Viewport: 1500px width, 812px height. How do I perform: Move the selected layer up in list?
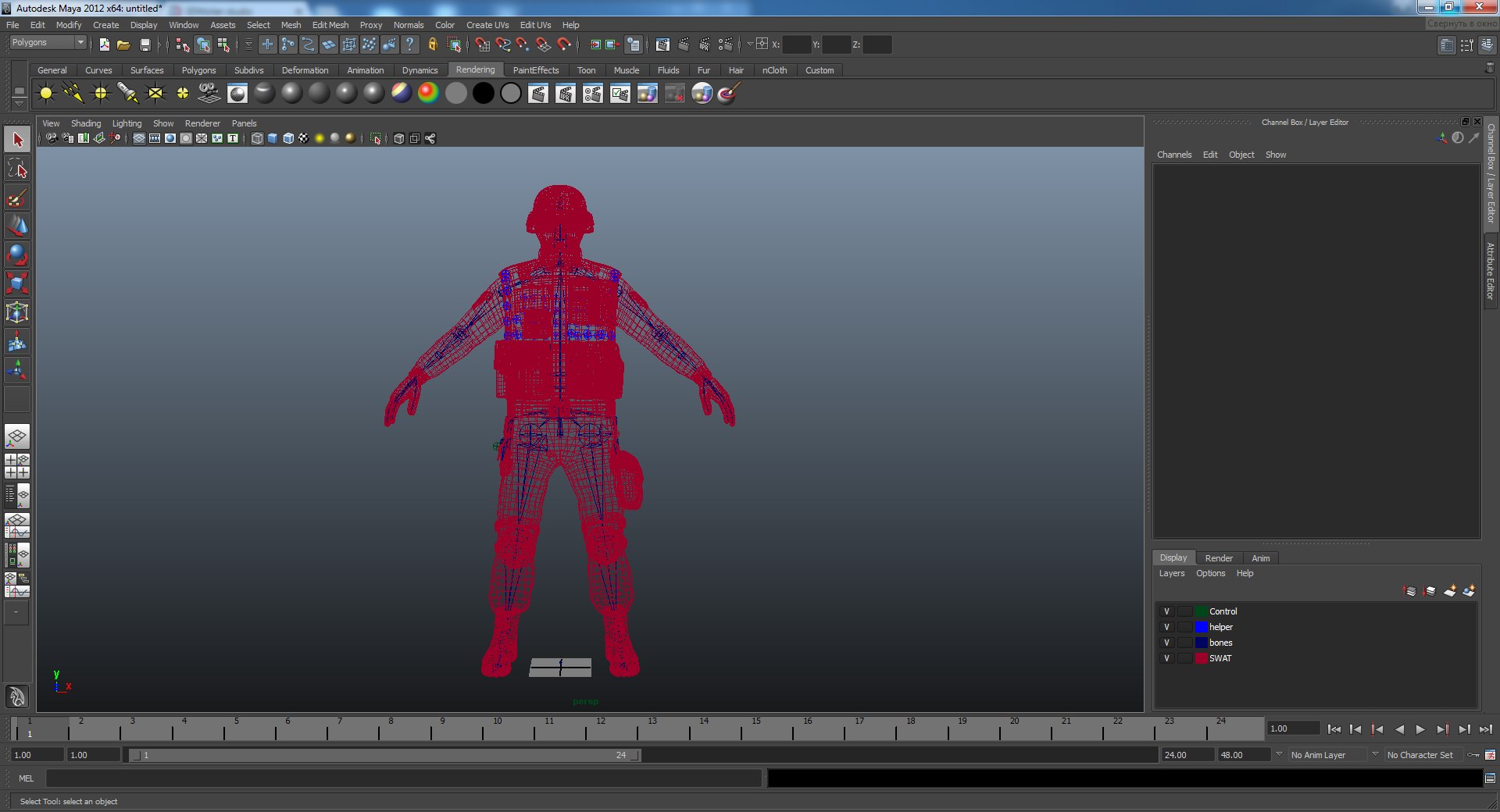click(1410, 591)
